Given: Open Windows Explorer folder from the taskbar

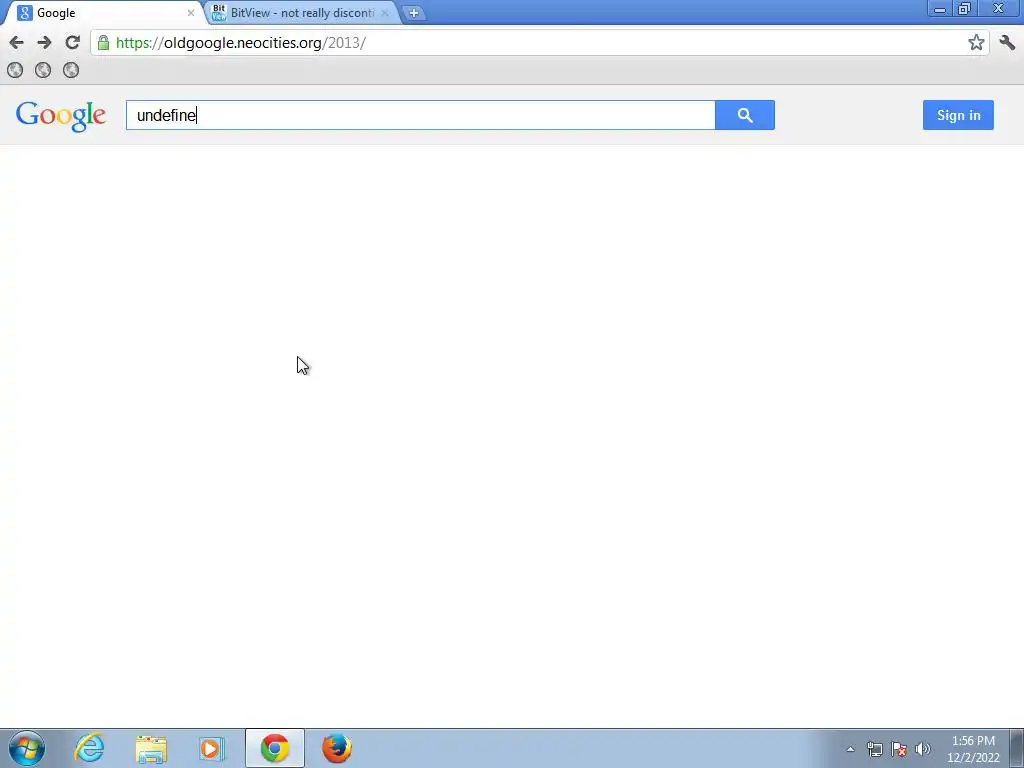Looking at the screenshot, I should (152, 748).
